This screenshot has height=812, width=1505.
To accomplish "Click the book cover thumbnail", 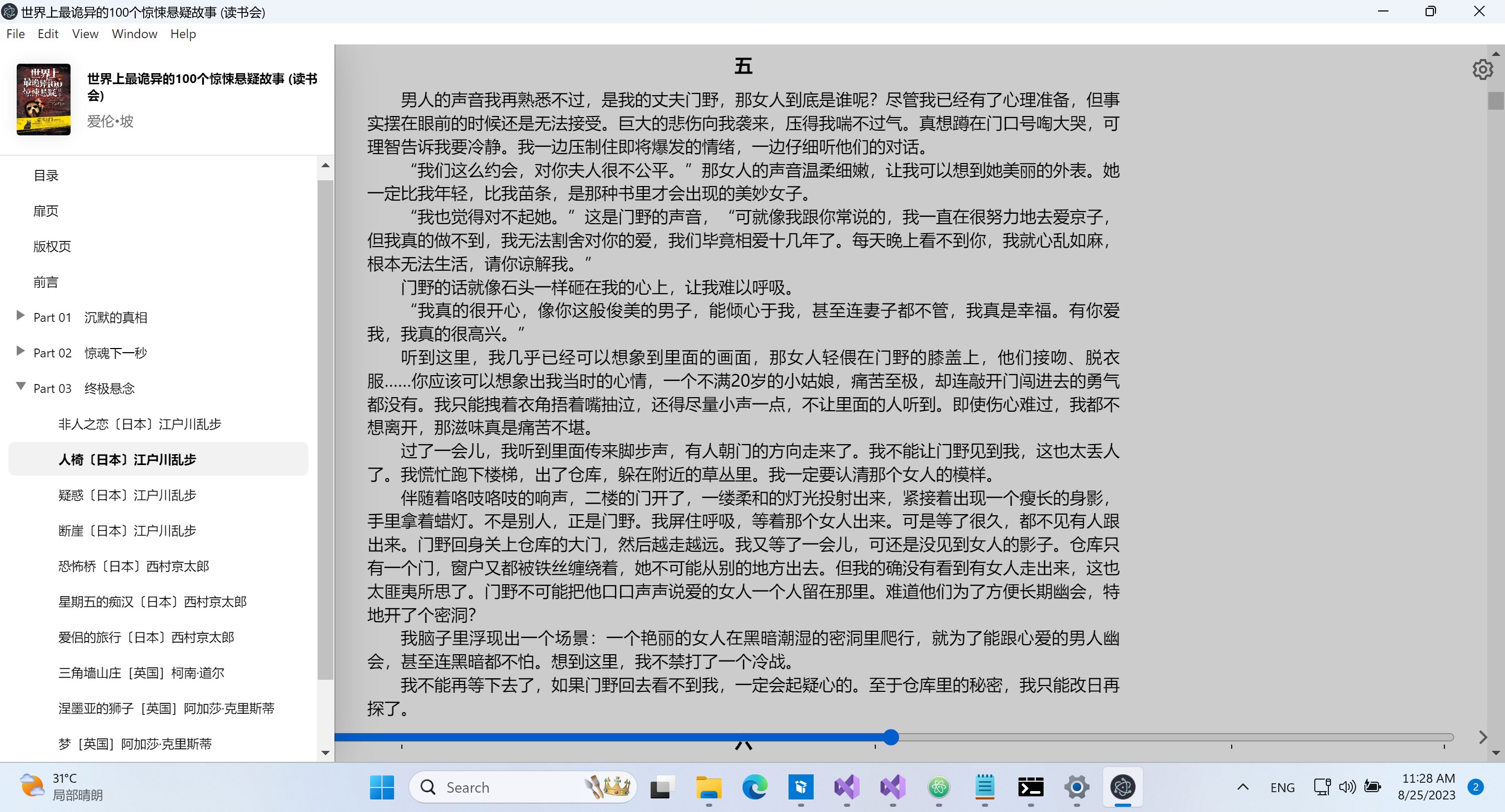I will tap(43, 99).
